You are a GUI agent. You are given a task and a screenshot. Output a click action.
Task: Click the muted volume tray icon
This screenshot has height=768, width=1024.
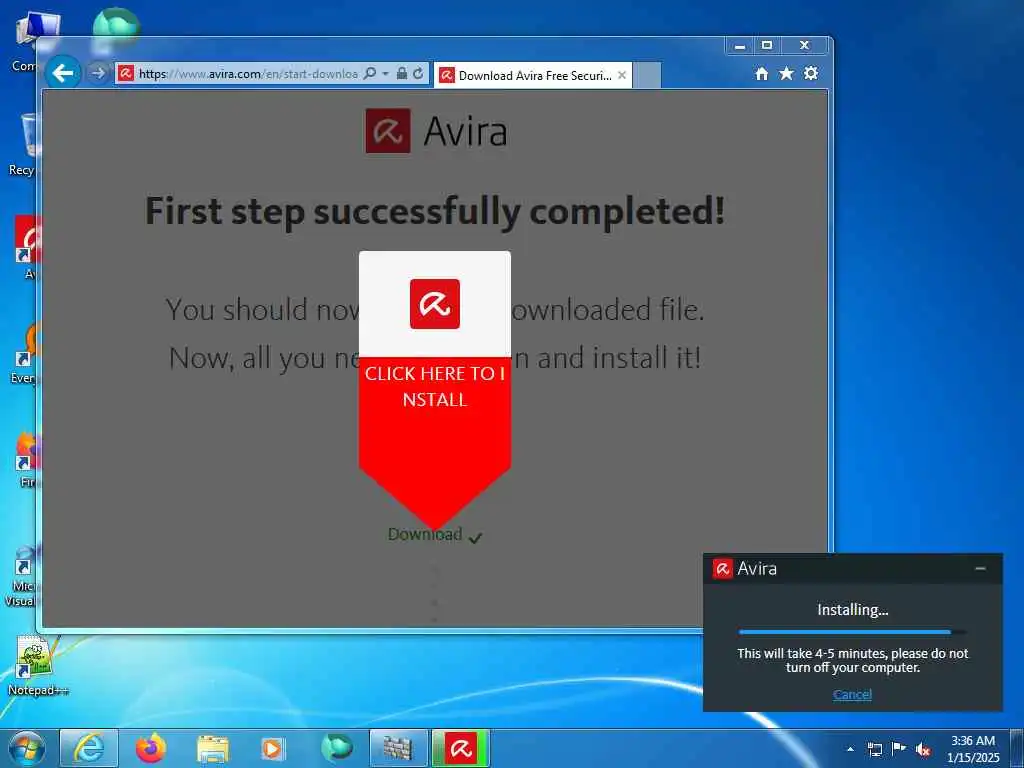pyautogui.click(x=923, y=749)
